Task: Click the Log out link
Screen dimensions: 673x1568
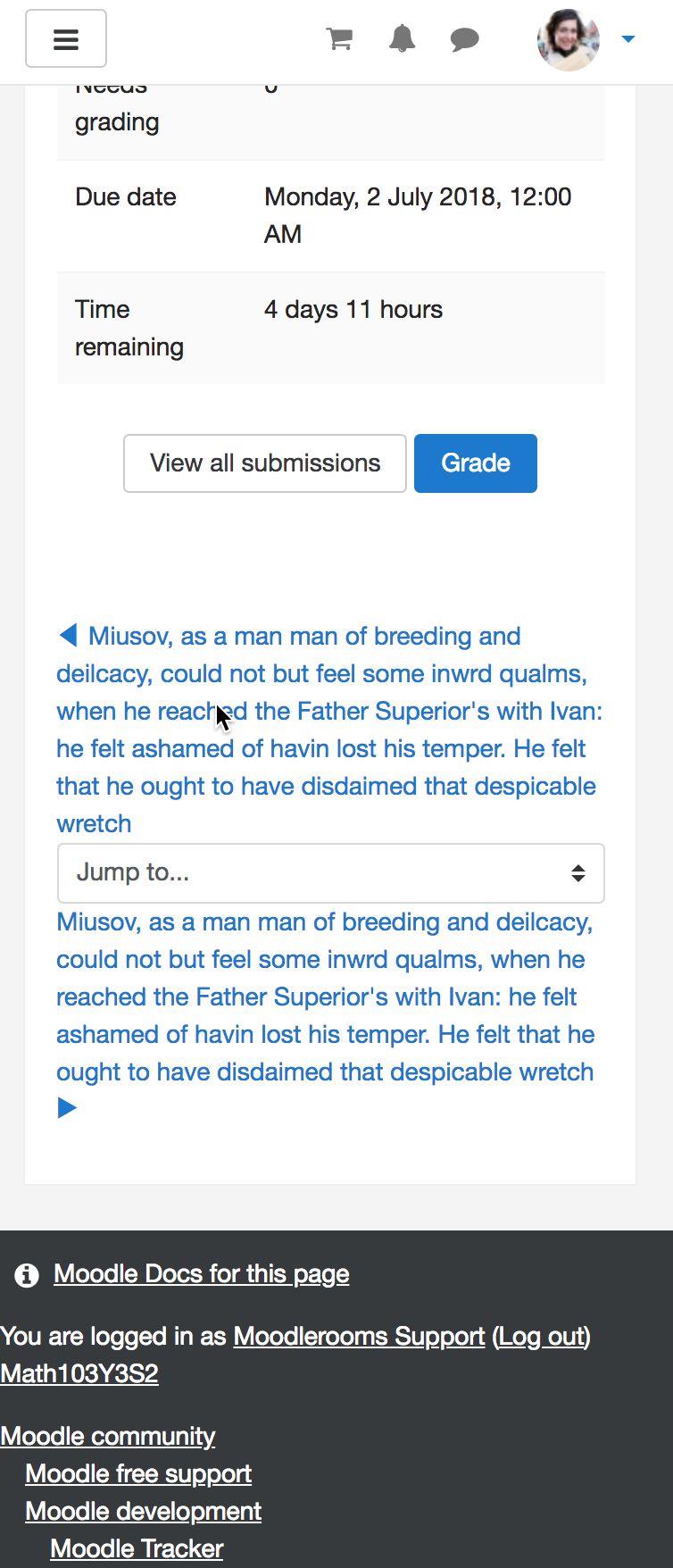Action: click(542, 1337)
